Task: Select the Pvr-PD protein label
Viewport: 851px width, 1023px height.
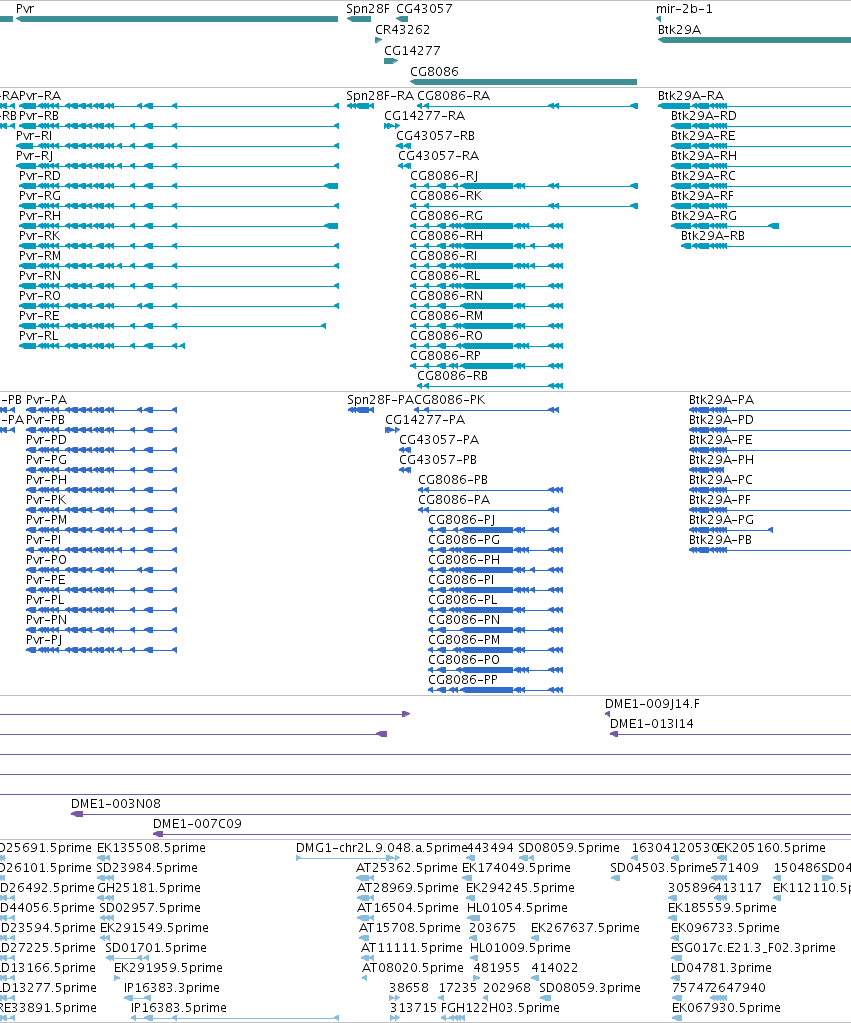Action: click(46, 440)
